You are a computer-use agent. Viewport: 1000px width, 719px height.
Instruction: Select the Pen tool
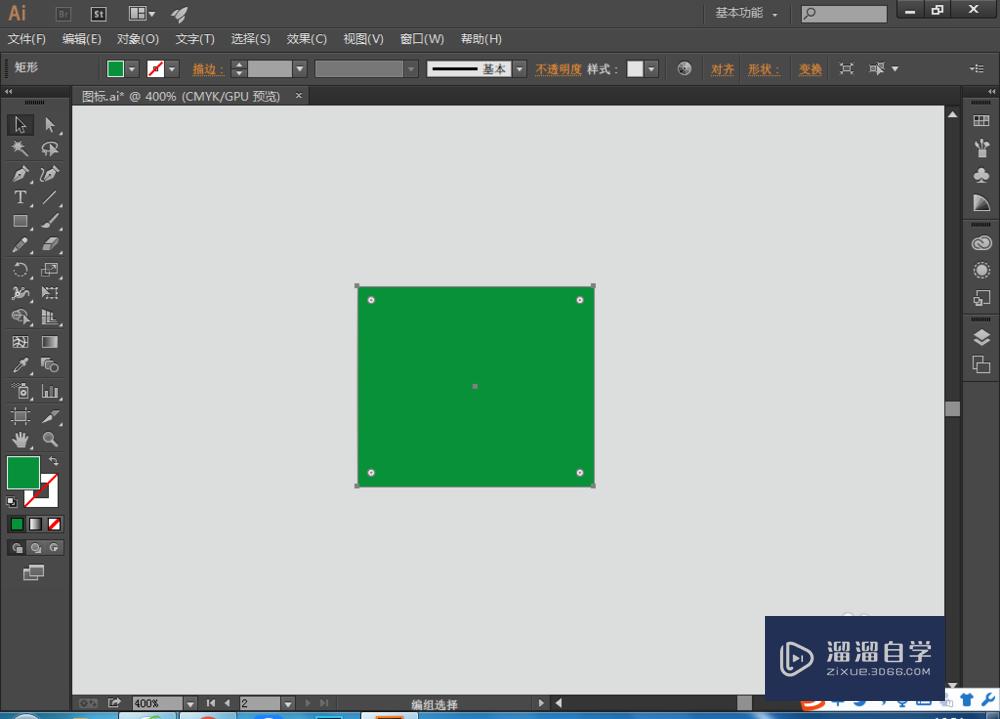20,174
